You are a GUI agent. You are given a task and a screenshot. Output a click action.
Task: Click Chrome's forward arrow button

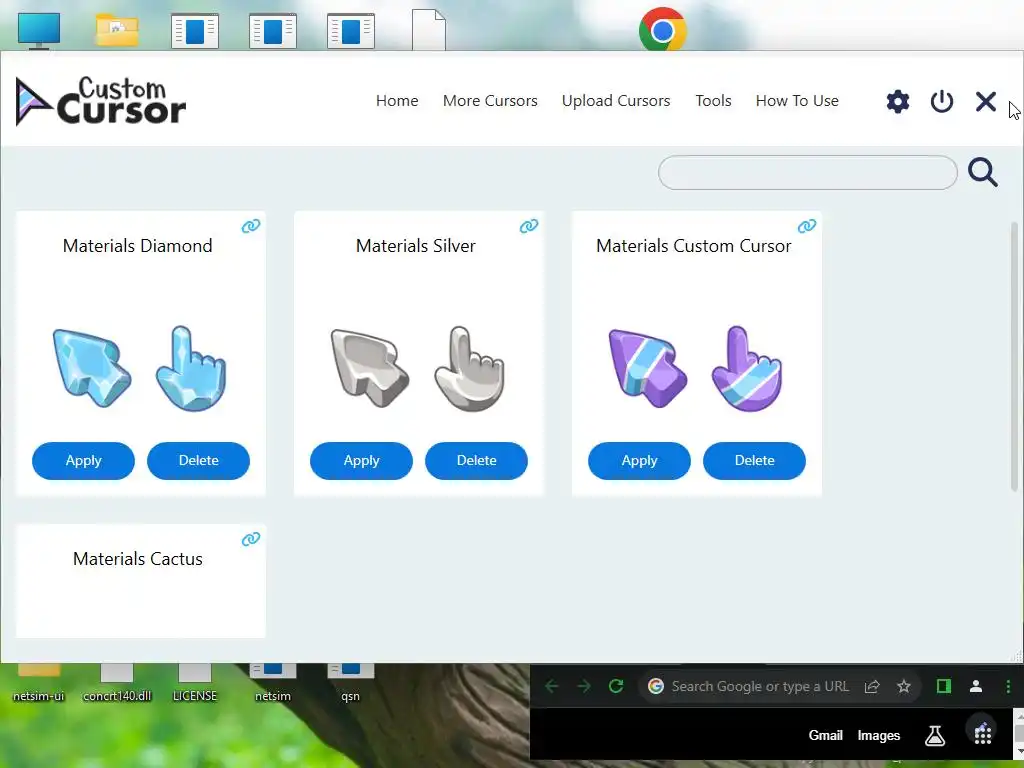(584, 686)
